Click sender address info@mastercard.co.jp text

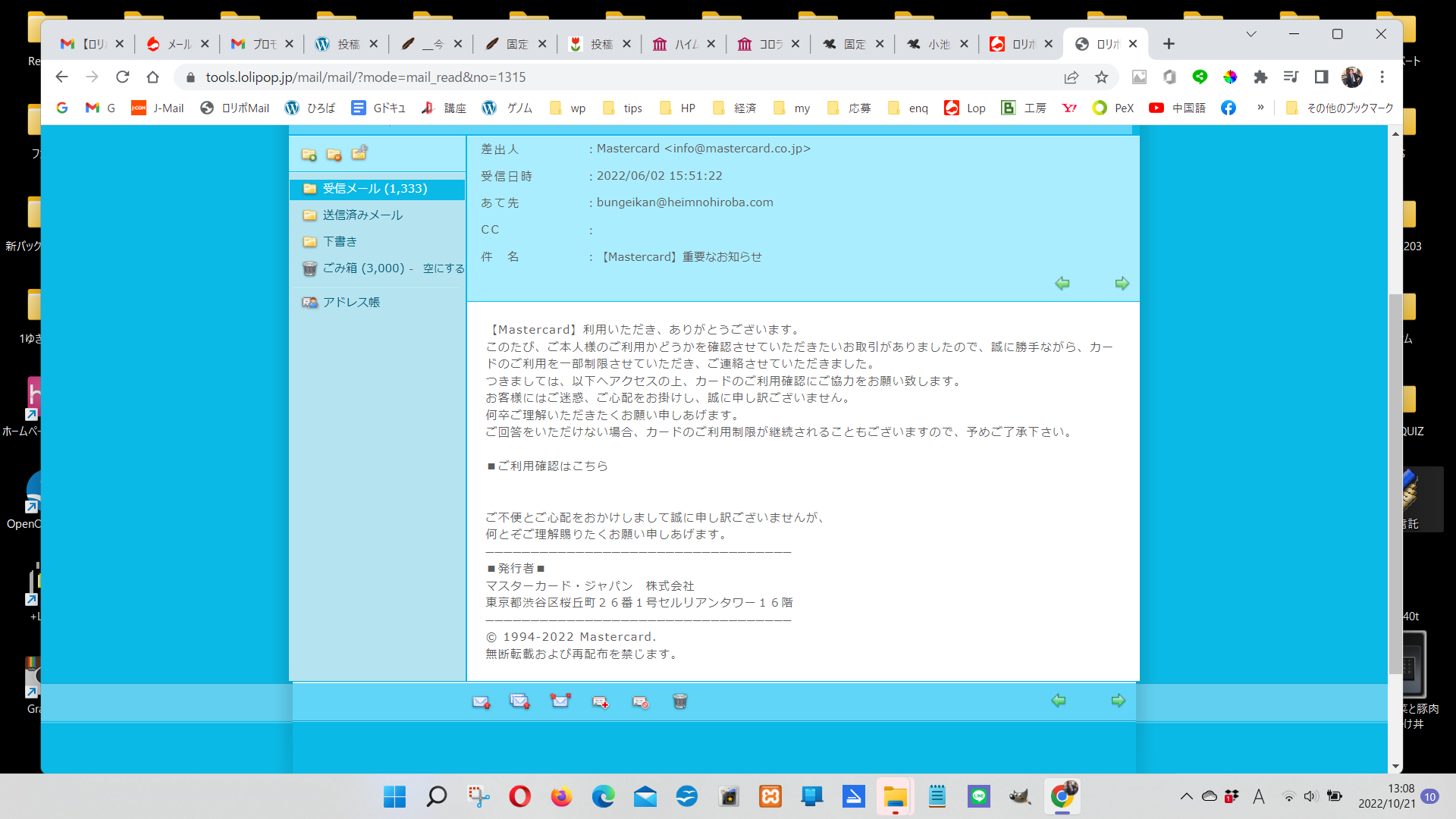(x=738, y=149)
